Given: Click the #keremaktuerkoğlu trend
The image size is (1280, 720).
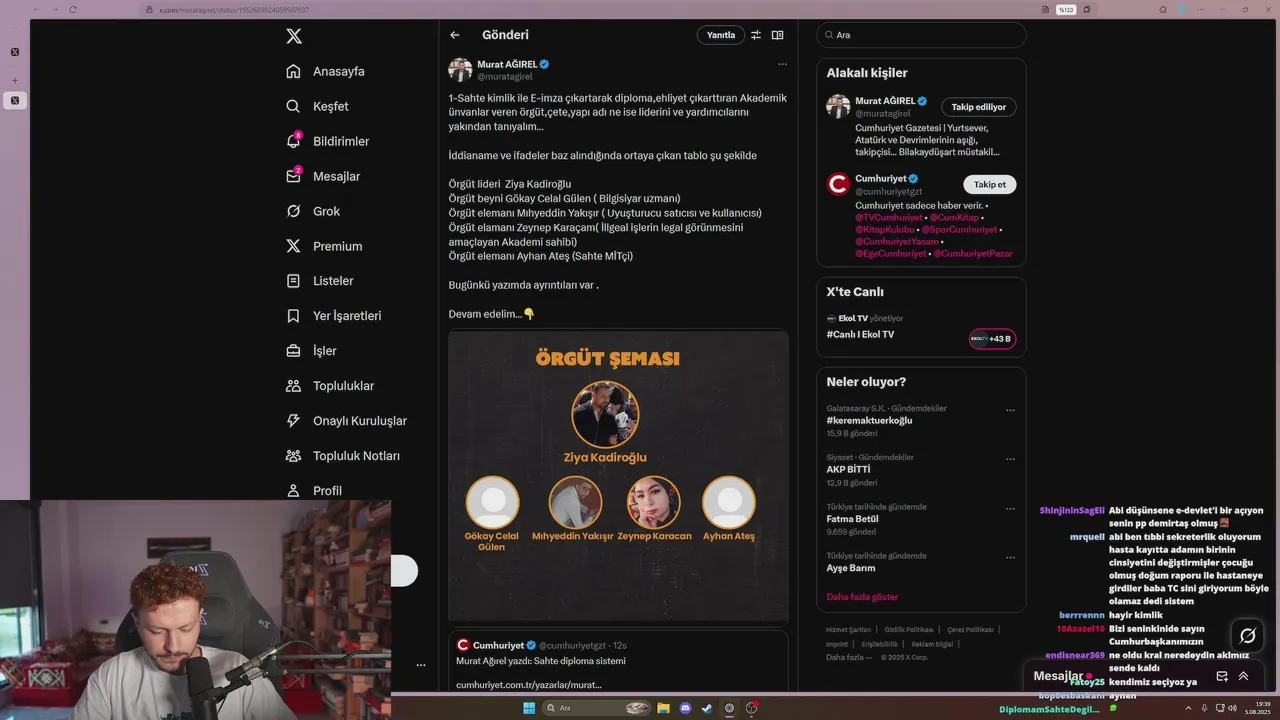Looking at the screenshot, I should 869,421.
